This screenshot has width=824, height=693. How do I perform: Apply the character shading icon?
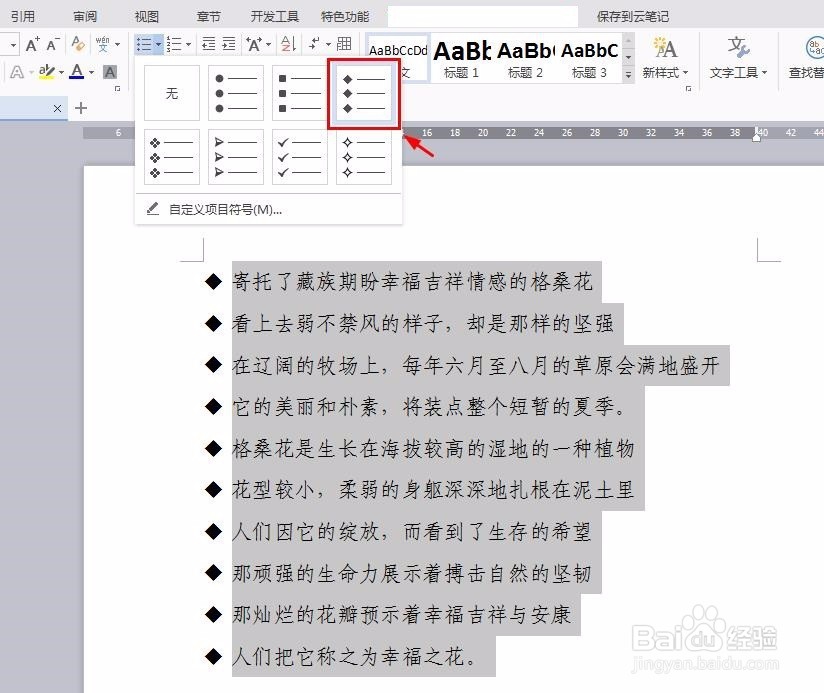click(x=110, y=72)
